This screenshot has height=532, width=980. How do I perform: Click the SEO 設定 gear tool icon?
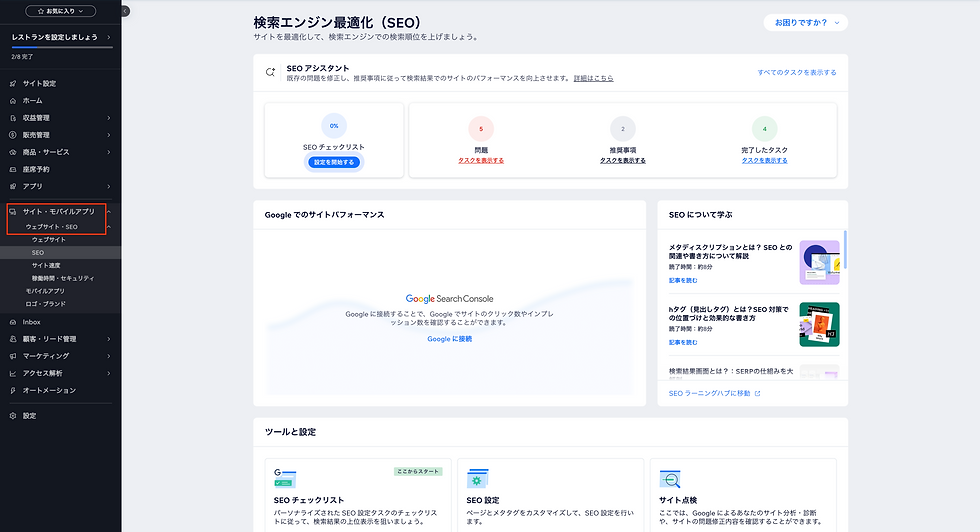478,478
